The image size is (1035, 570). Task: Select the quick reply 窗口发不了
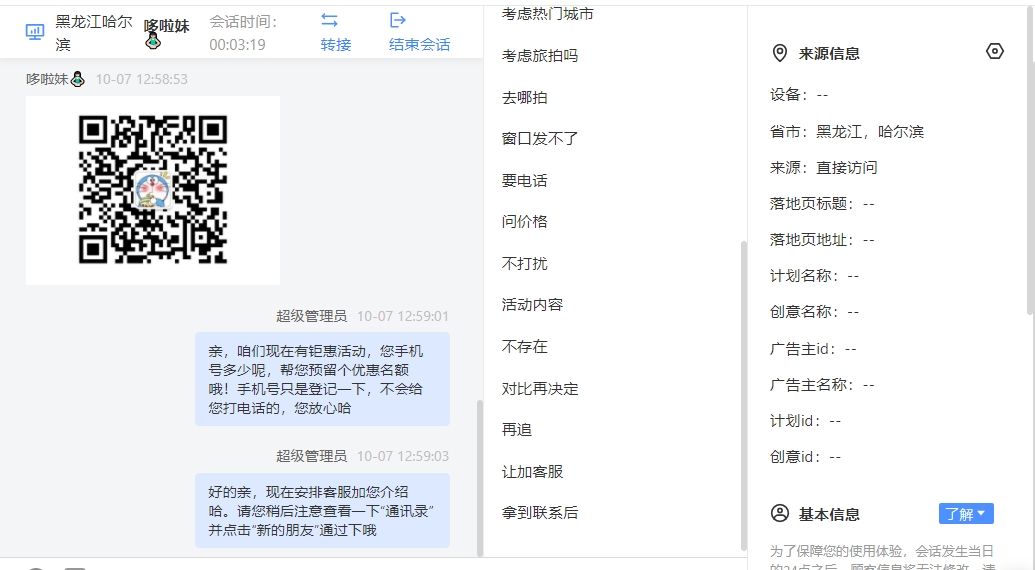tap(540, 139)
